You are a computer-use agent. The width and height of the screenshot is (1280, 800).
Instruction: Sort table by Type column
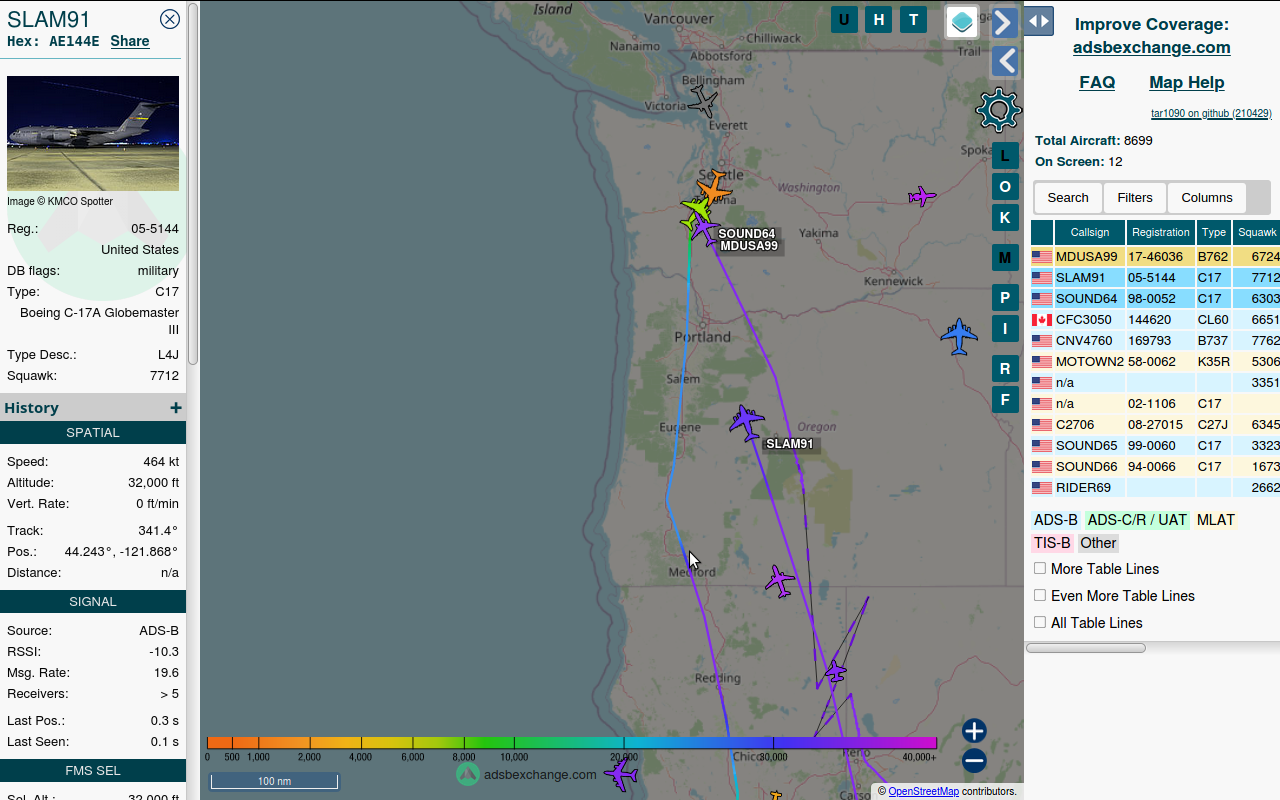click(1214, 232)
